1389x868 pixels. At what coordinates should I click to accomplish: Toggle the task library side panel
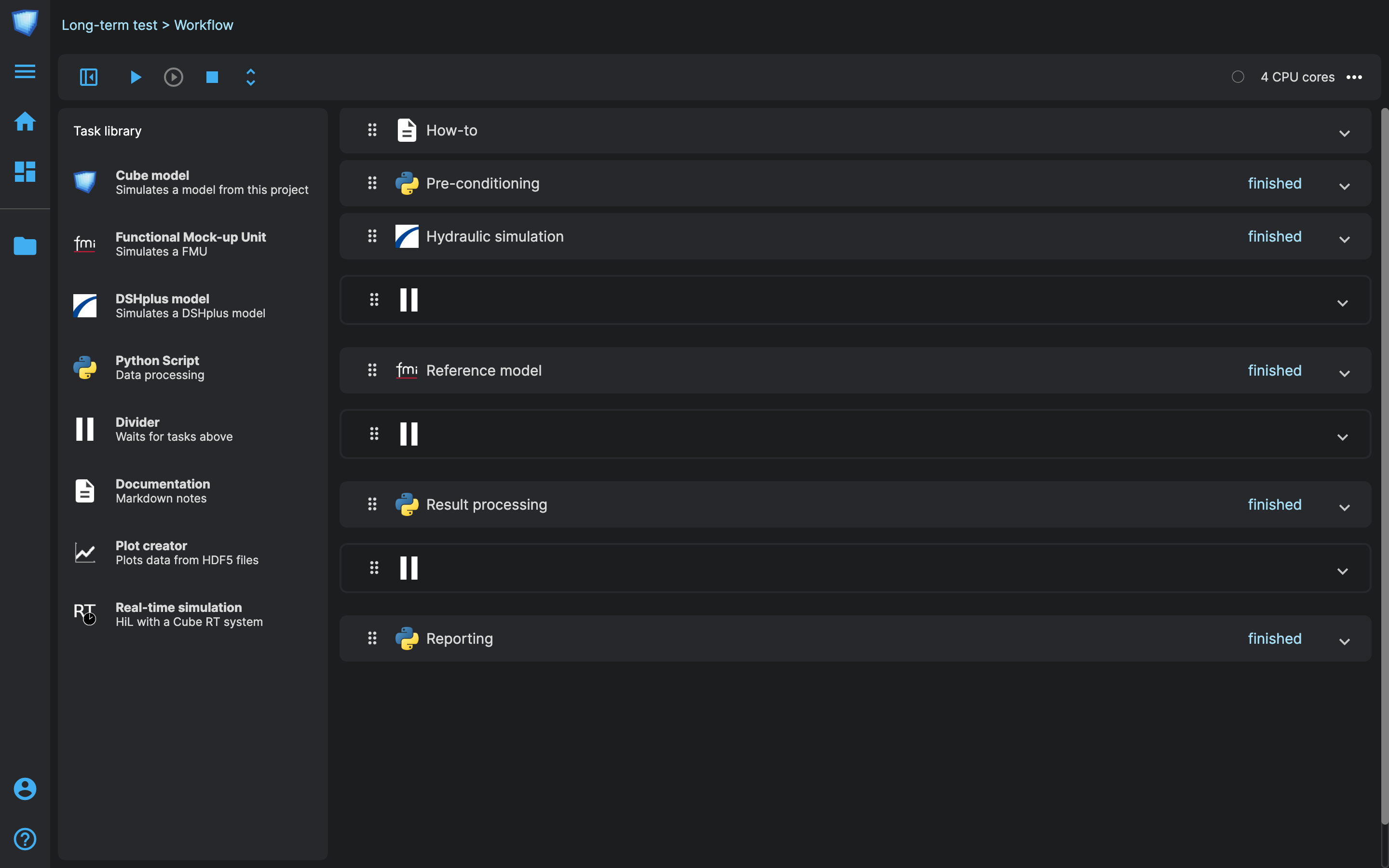click(x=88, y=77)
